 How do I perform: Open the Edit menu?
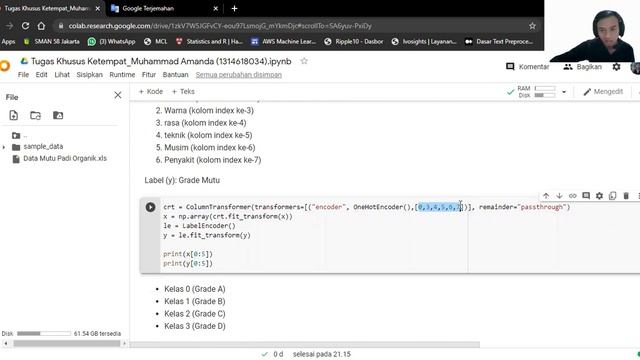pos(41,75)
